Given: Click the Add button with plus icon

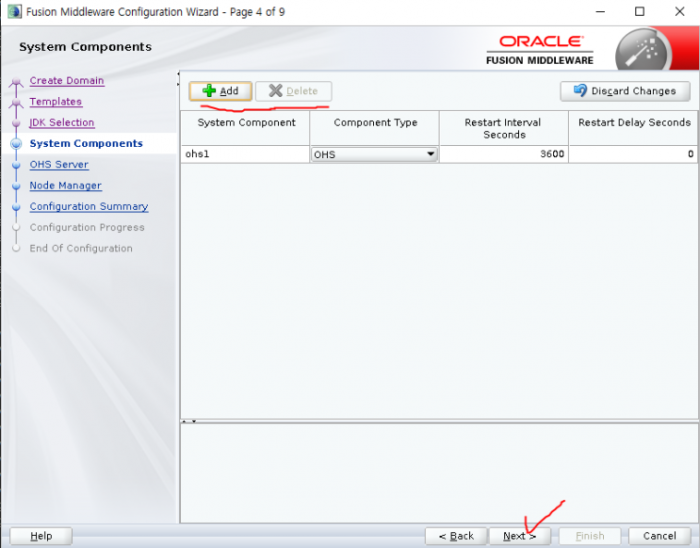Looking at the screenshot, I should (x=221, y=91).
